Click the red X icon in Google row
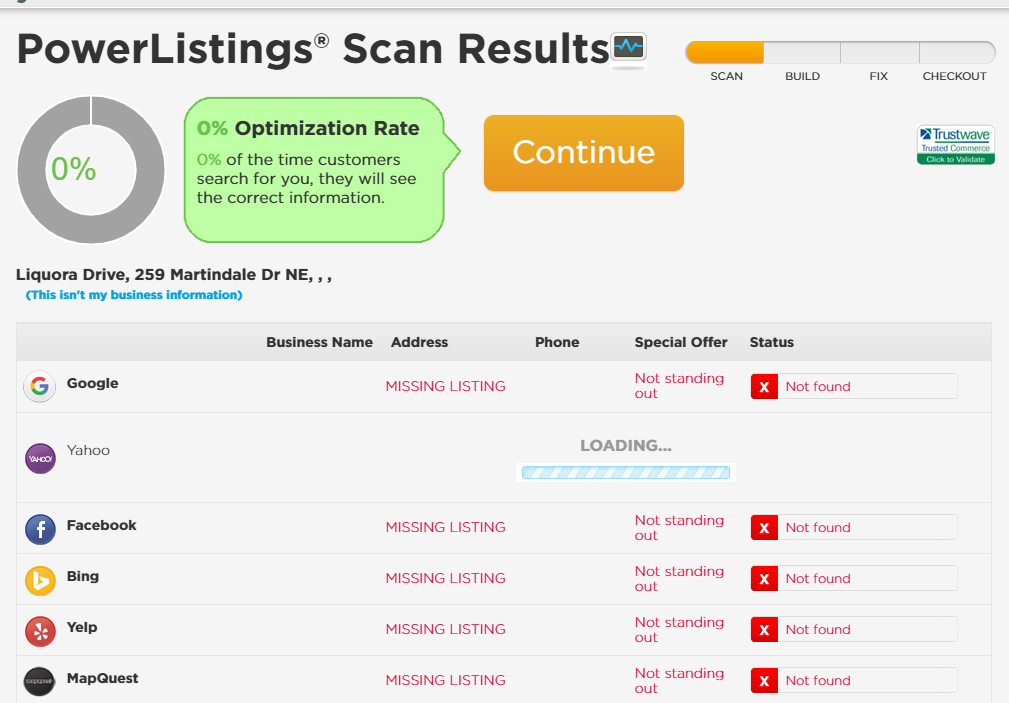Image resolution: width=1009 pixels, height=703 pixels. click(764, 386)
